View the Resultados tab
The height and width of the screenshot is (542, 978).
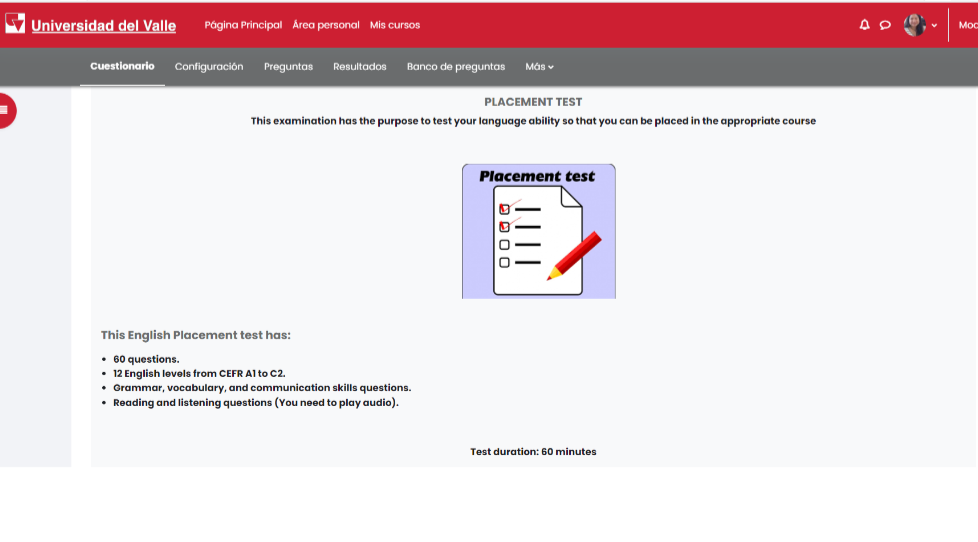359,67
